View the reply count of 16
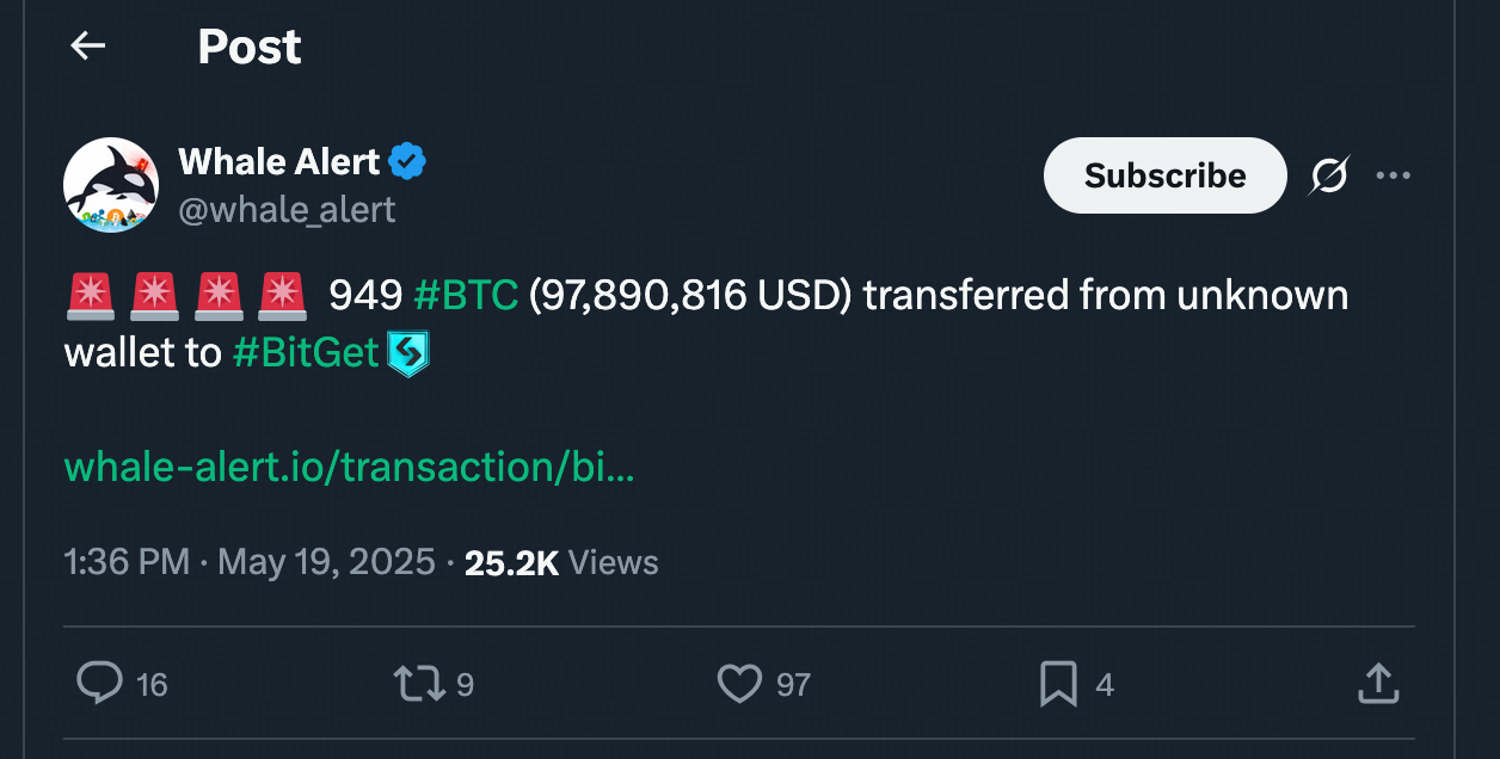Screen dimensions: 1500x759 (149, 685)
